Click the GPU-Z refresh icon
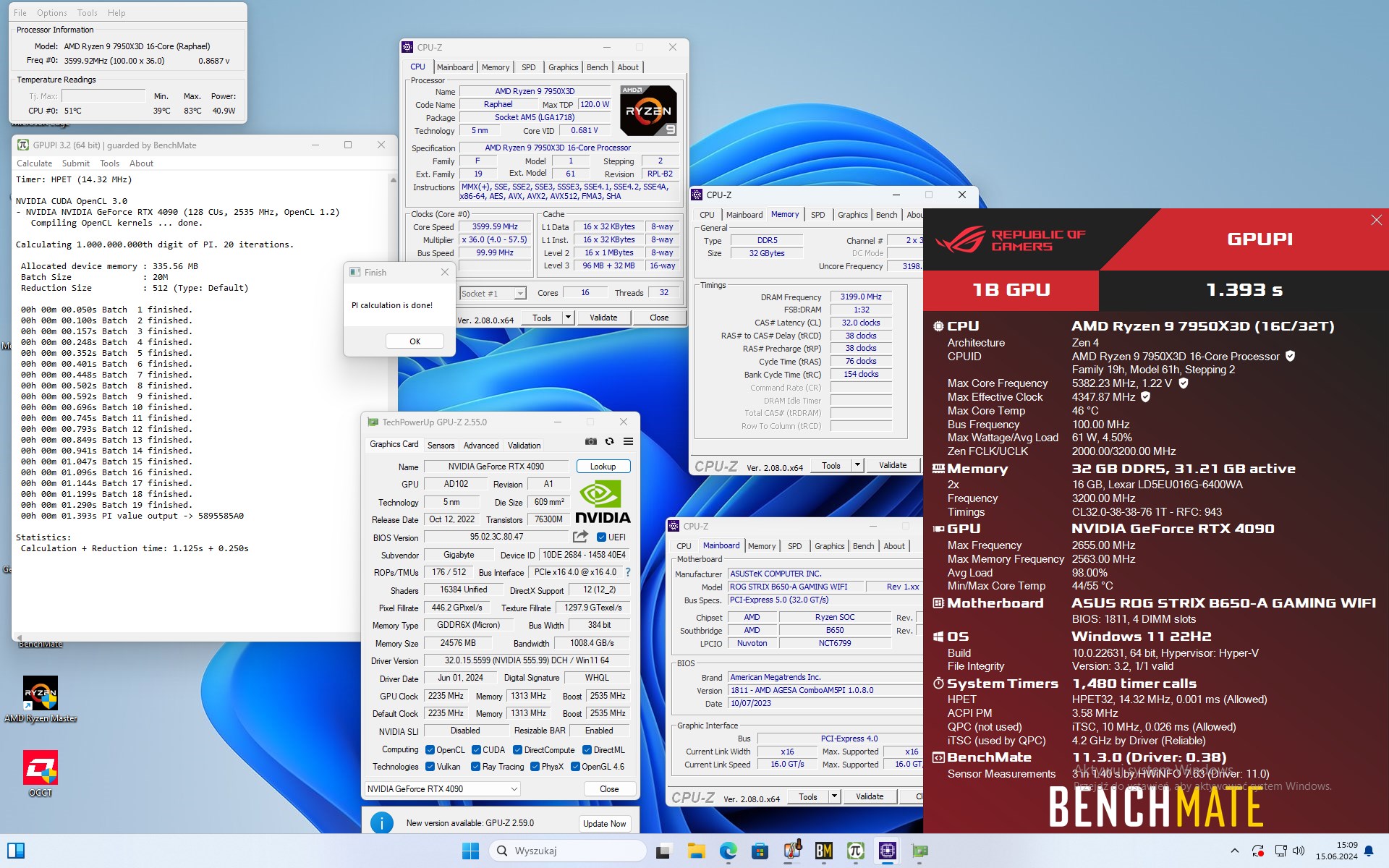1389x868 pixels. pos(610,441)
